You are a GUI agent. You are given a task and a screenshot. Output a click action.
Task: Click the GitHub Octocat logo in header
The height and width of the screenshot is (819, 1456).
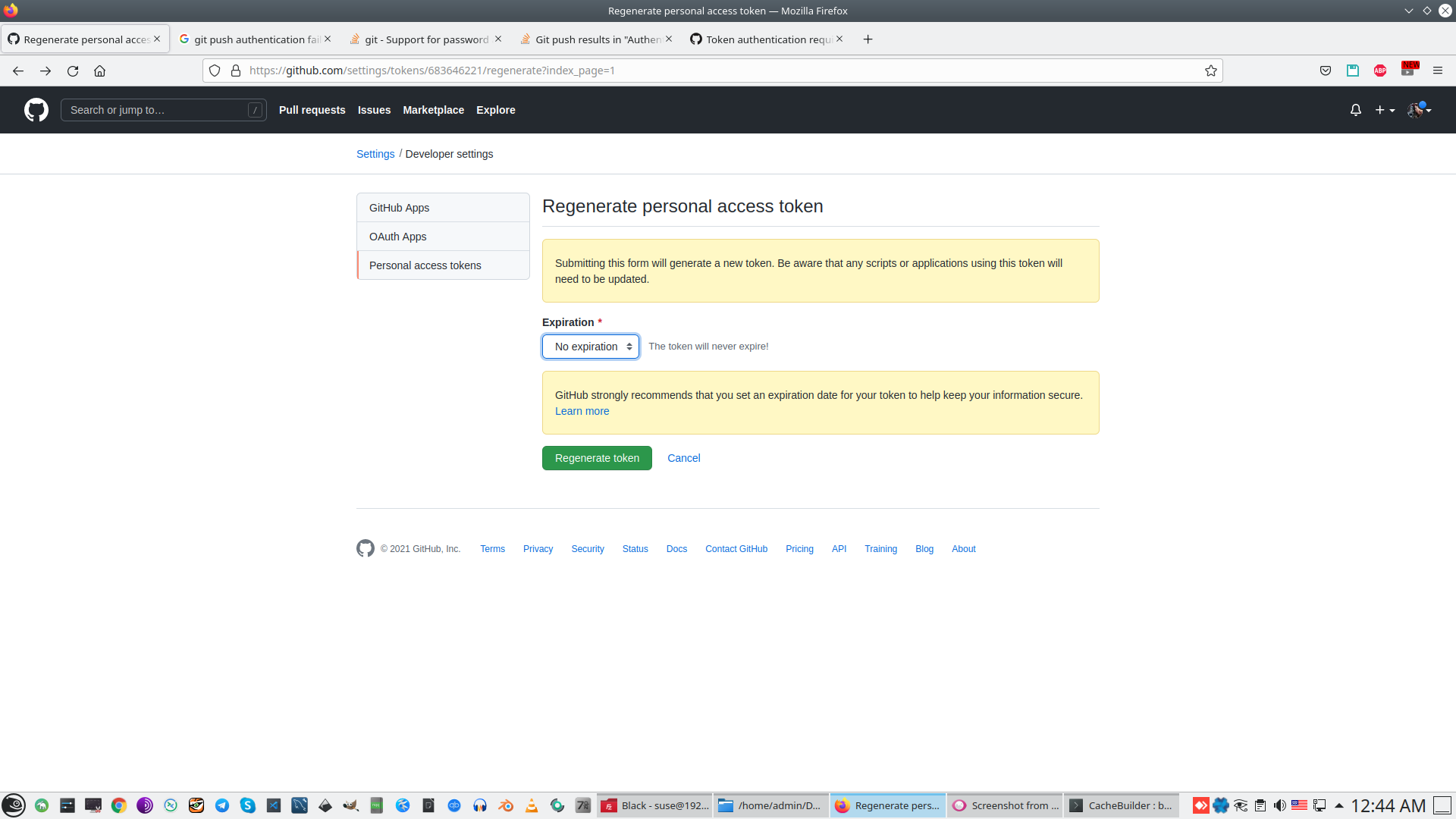coord(36,110)
